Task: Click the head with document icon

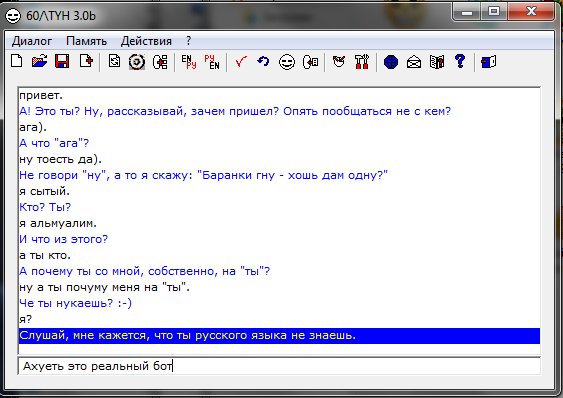Action: (310, 62)
